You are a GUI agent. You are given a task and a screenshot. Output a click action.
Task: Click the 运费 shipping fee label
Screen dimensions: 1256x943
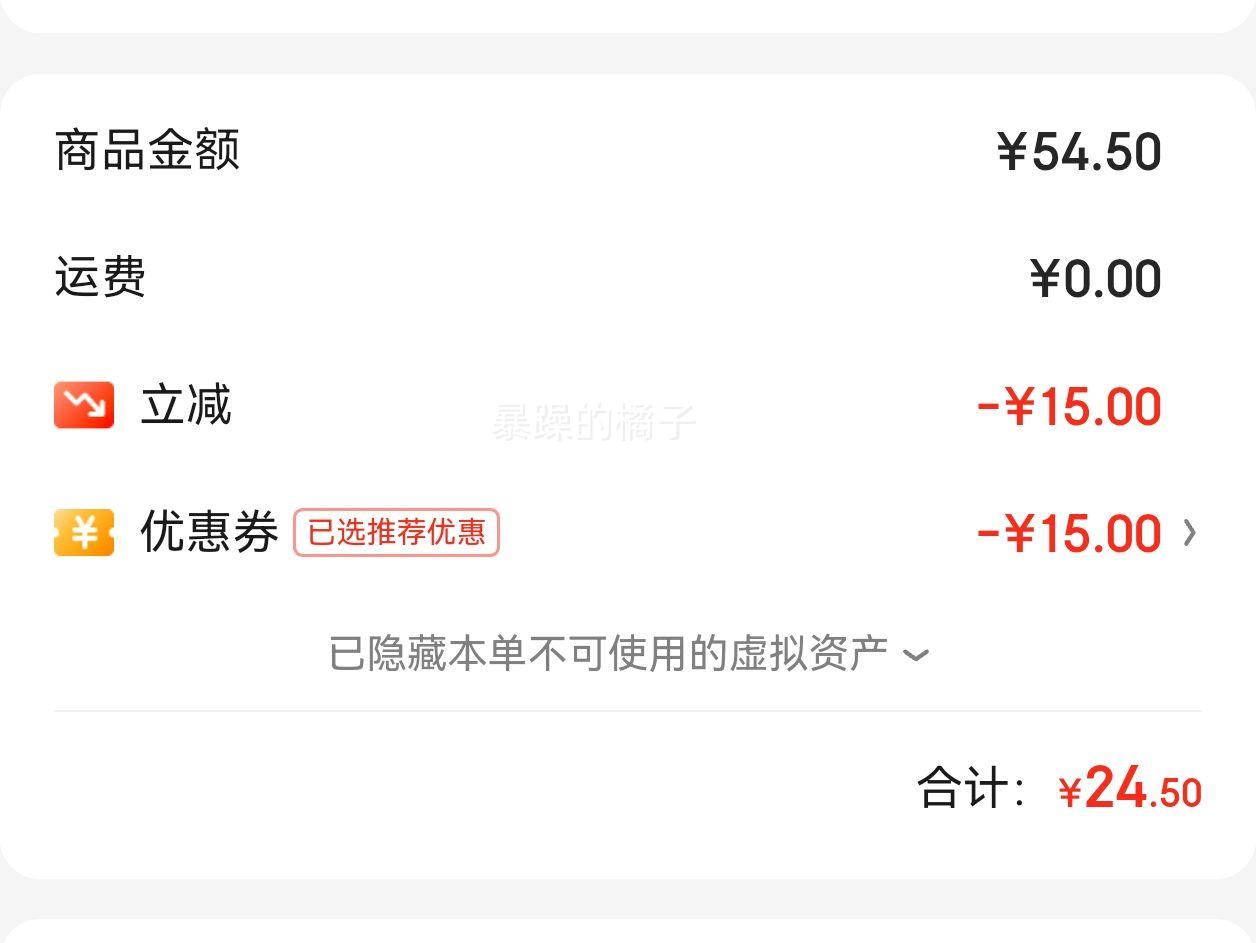(x=100, y=277)
